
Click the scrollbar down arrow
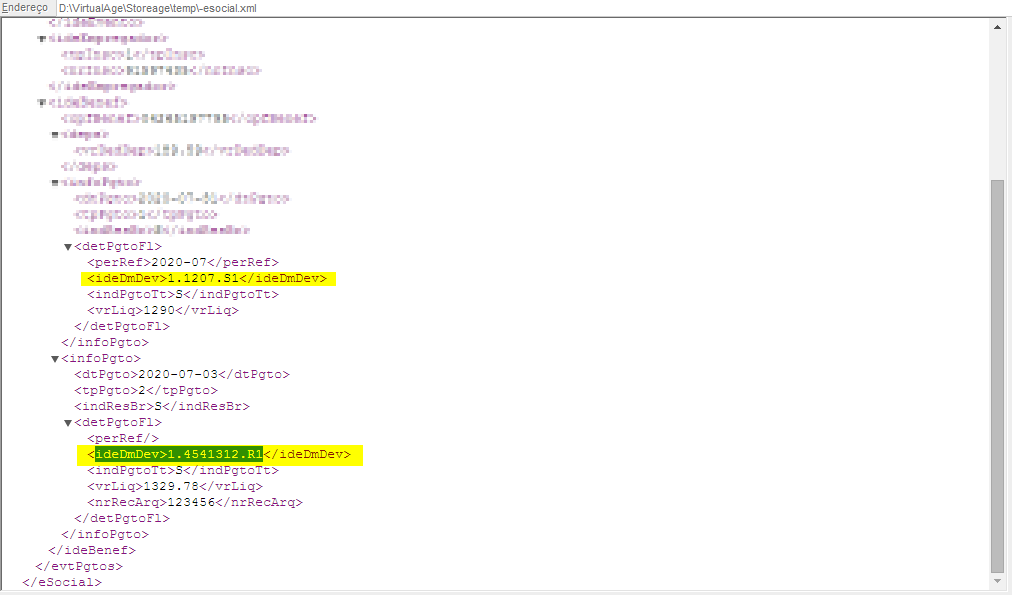click(997, 581)
